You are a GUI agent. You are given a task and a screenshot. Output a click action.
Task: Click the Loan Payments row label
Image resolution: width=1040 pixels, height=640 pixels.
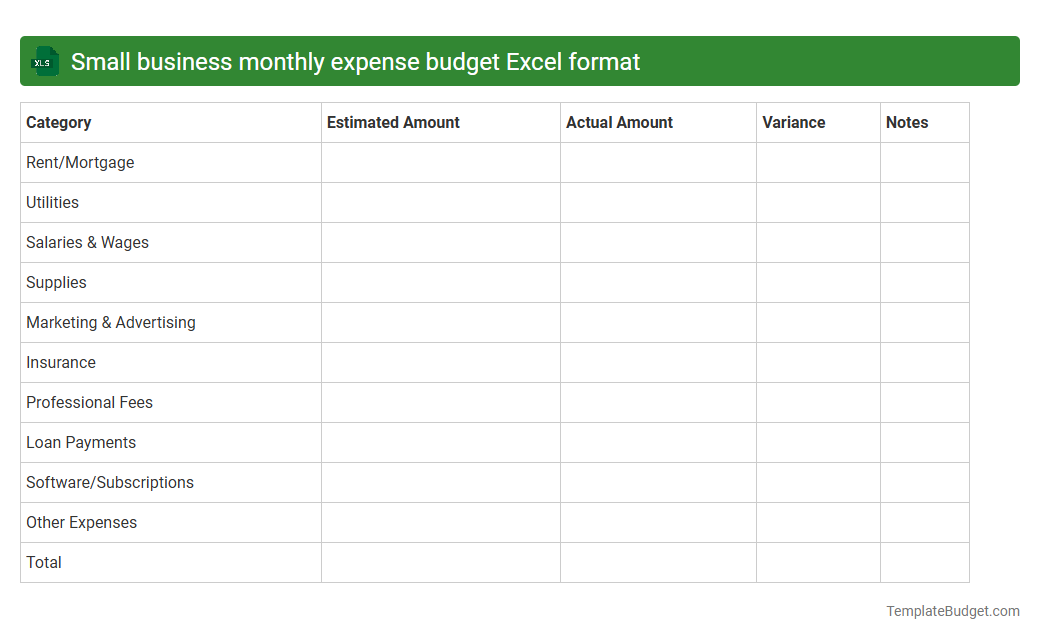coord(81,442)
